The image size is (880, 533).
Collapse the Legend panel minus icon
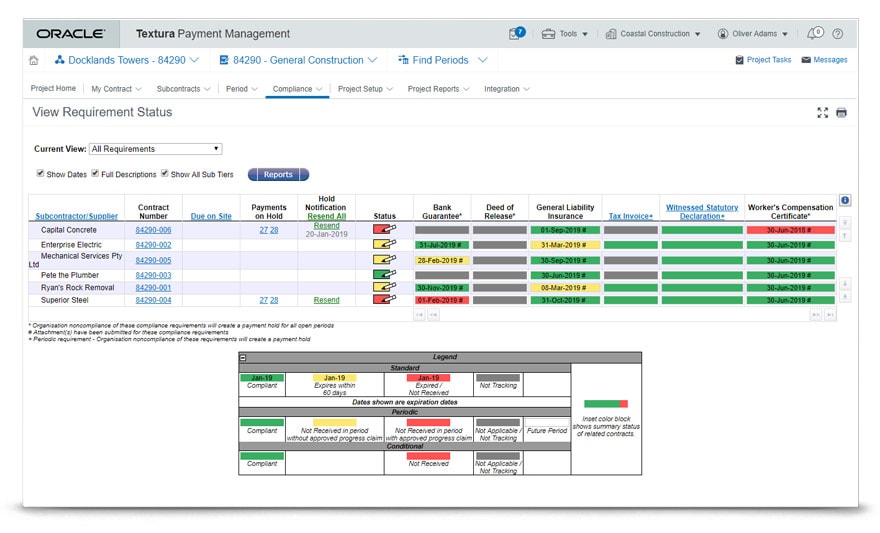click(243, 357)
